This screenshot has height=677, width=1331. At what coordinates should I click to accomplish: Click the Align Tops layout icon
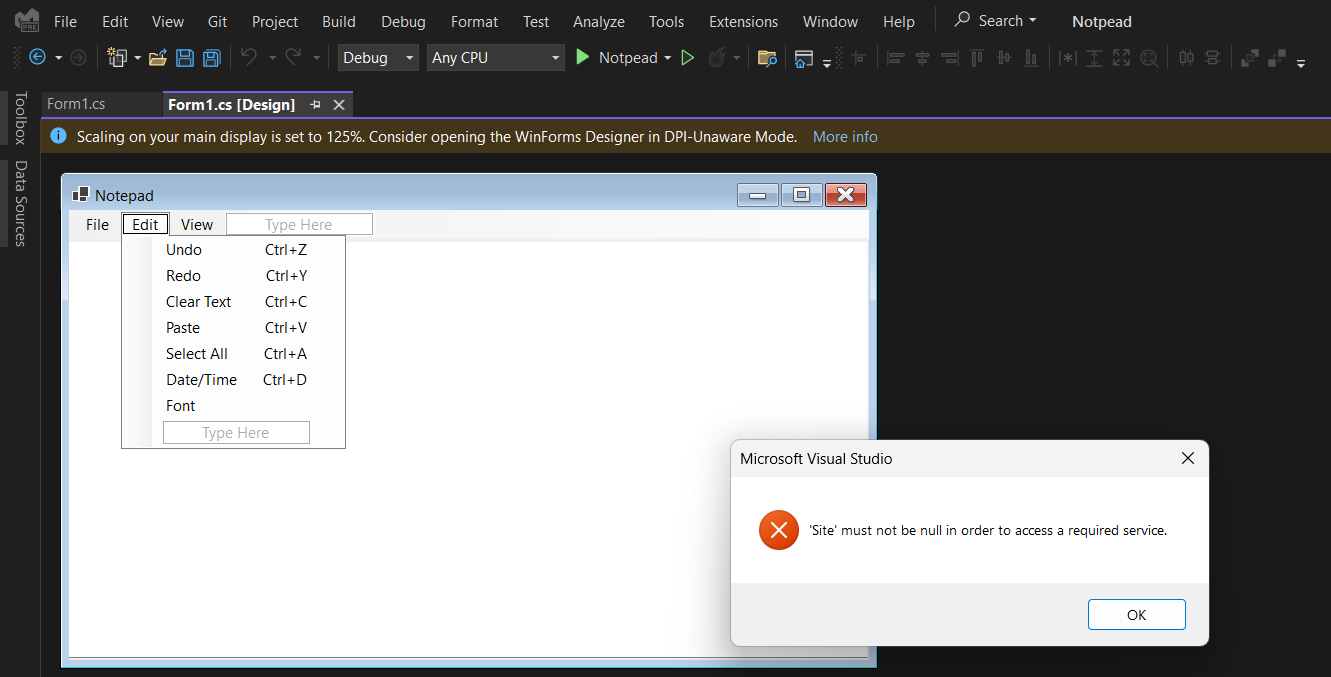point(977,58)
